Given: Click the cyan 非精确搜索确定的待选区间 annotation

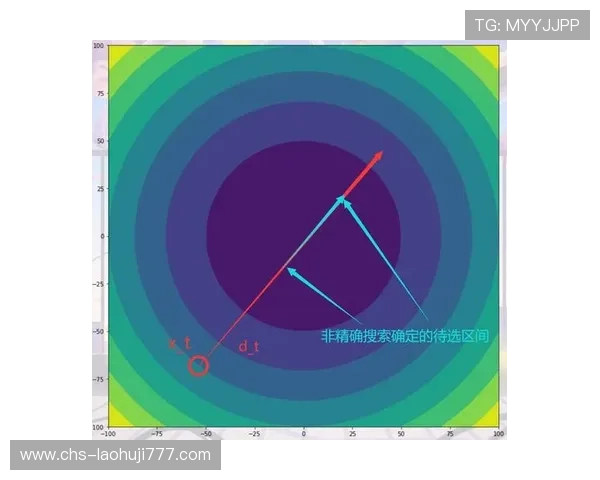Looking at the screenshot, I should coord(405,337).
